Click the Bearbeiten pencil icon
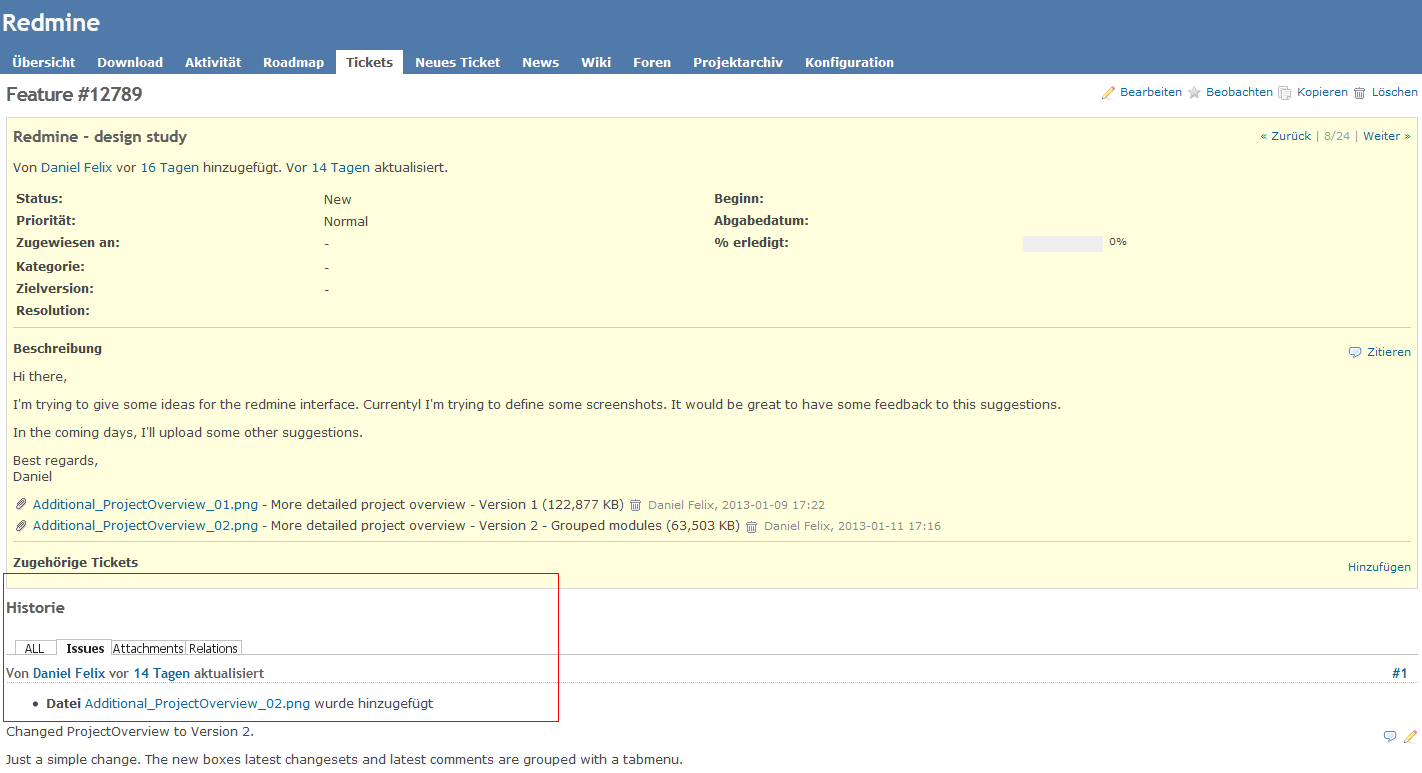 tap(1108, 92)
